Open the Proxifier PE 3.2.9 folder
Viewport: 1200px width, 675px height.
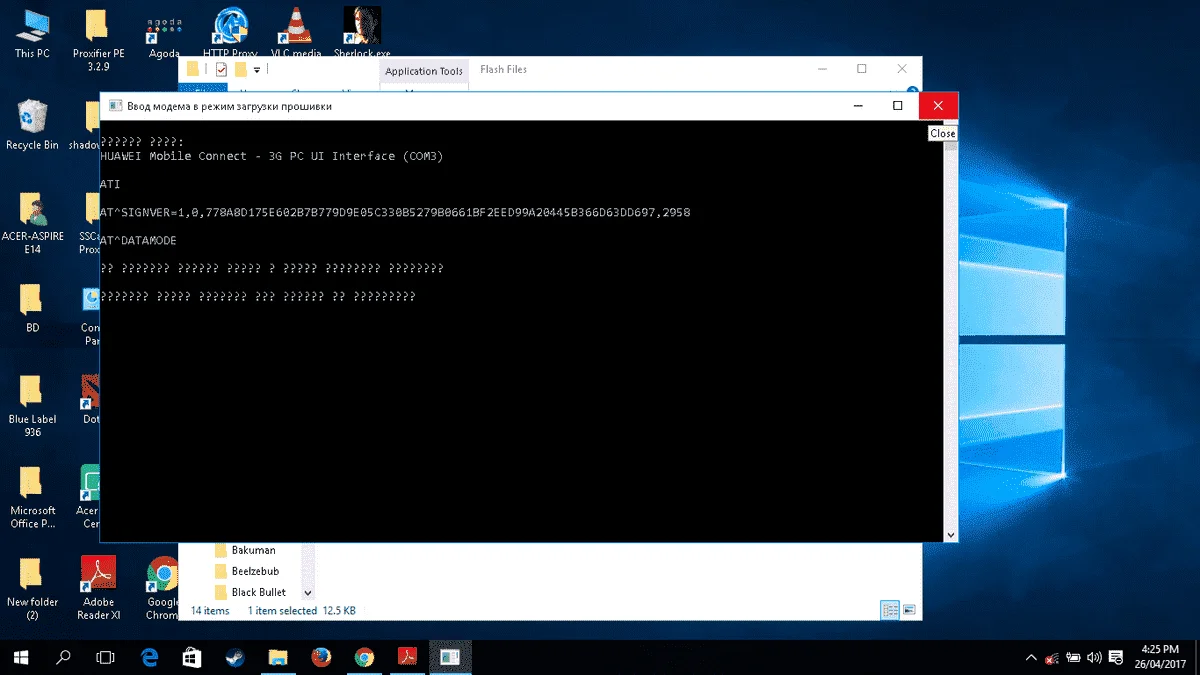coord(98,40)
